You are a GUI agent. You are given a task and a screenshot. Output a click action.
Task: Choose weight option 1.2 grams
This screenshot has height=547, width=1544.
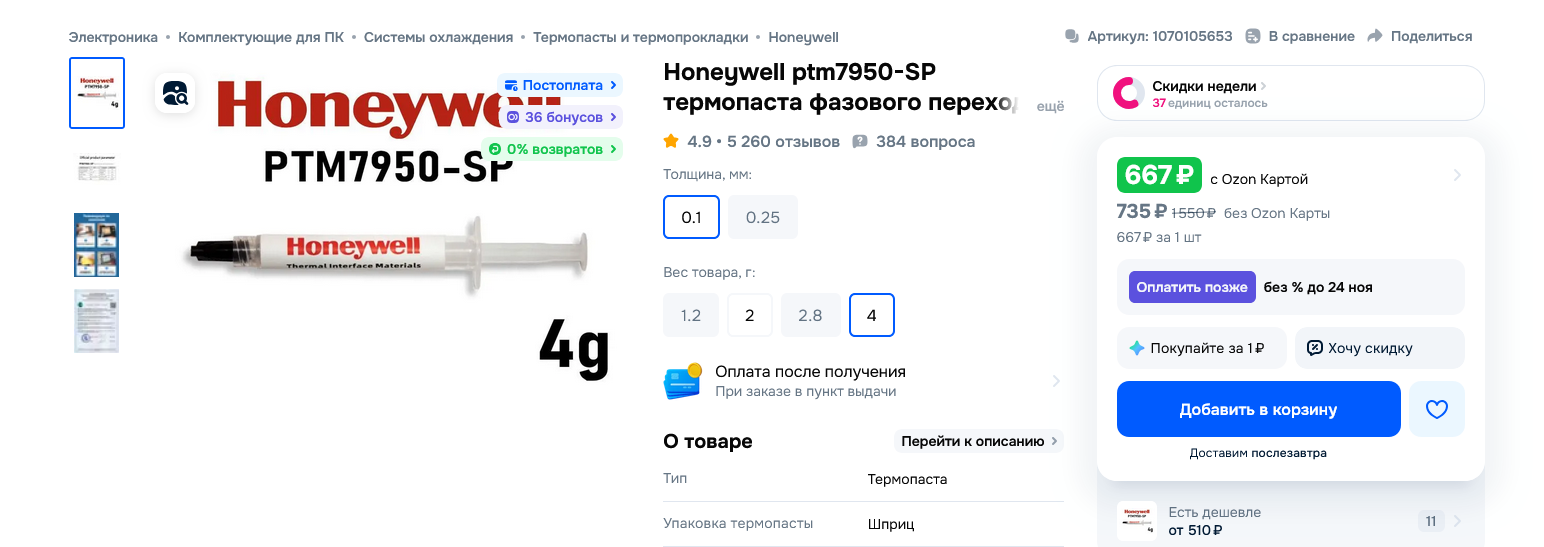click(691, 315)
